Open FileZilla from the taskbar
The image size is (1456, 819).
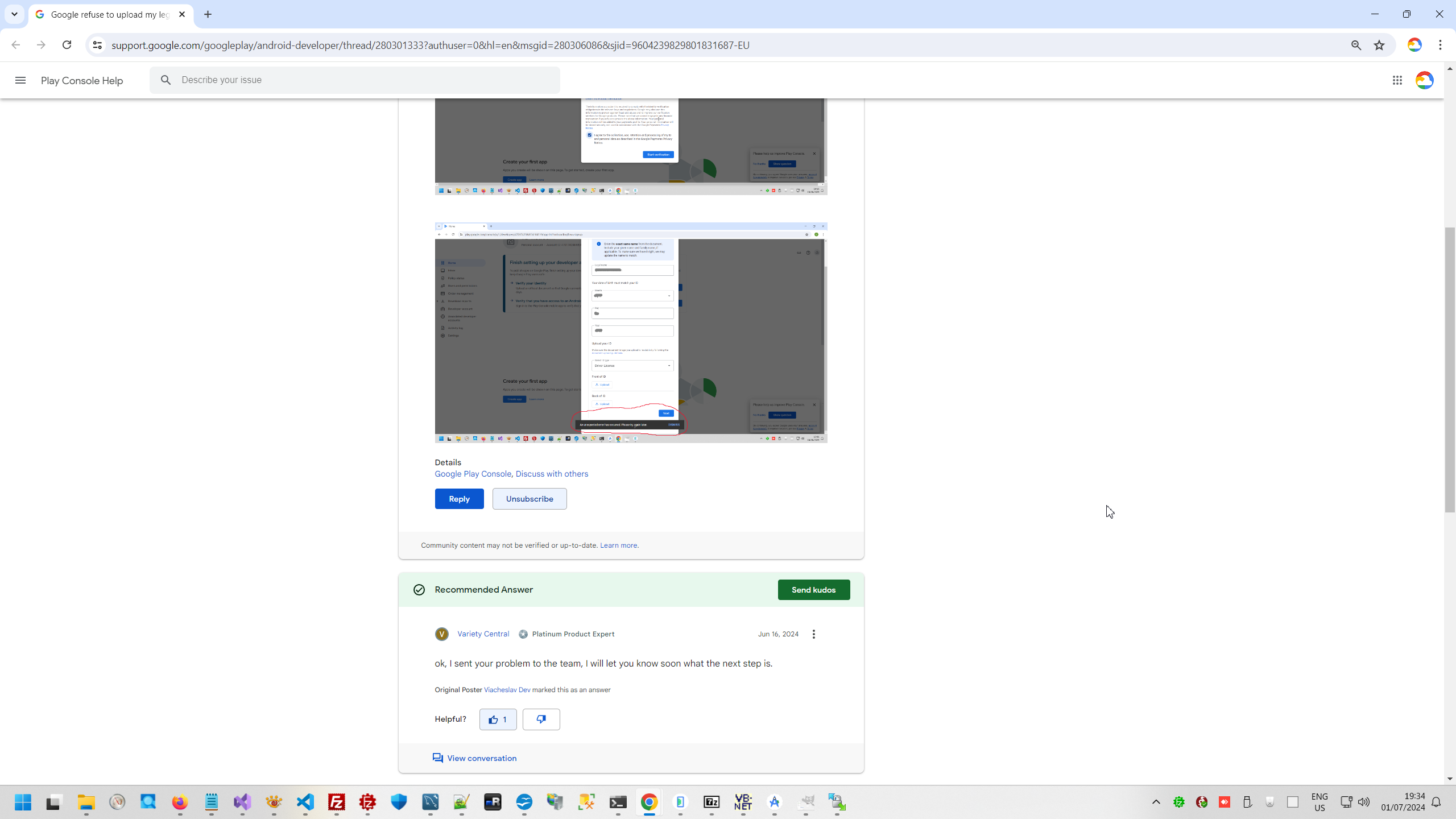coord(337,802)
